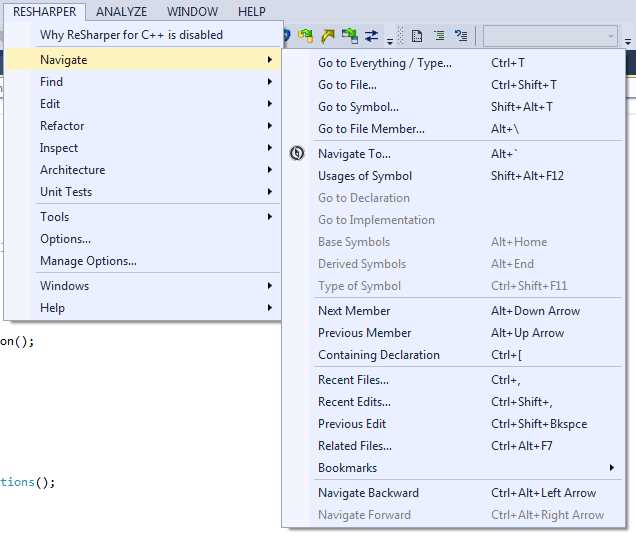Viewport: 636px width, 538px height.
Task: Click the green indent lines toolbar icon
Action: pos(439,36)
